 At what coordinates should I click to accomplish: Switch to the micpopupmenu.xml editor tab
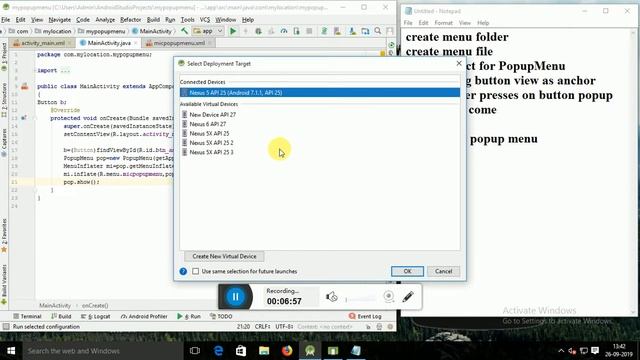pyautogui.click(x=179, y=43)
